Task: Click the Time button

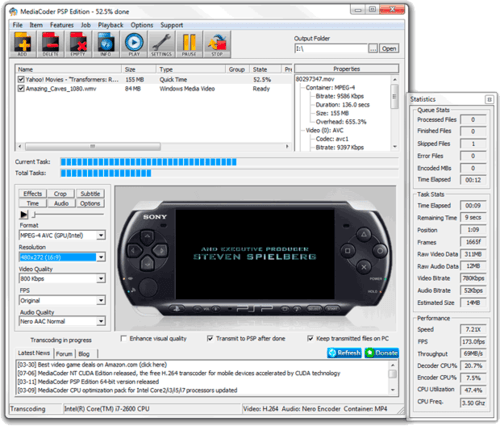Action: coord(33,203)
